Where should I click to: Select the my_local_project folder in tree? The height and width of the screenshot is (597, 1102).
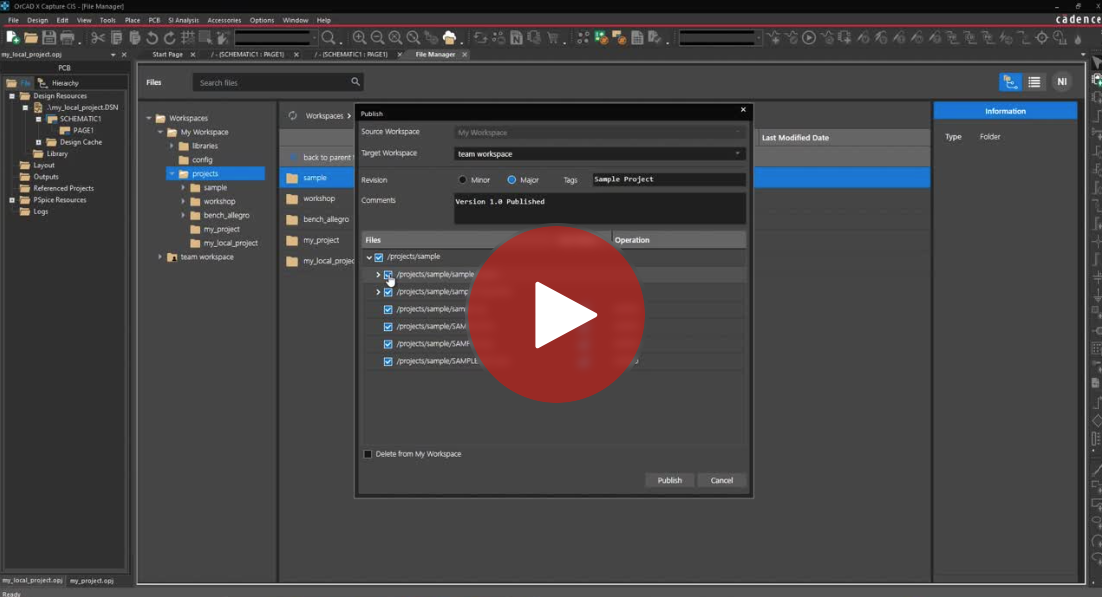[231, 243]
